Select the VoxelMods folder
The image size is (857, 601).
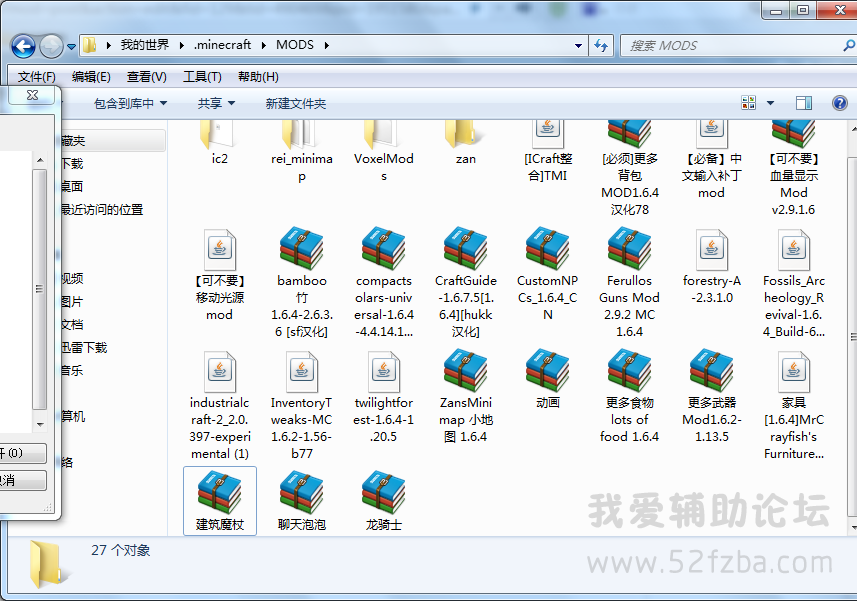coord(384,153)
